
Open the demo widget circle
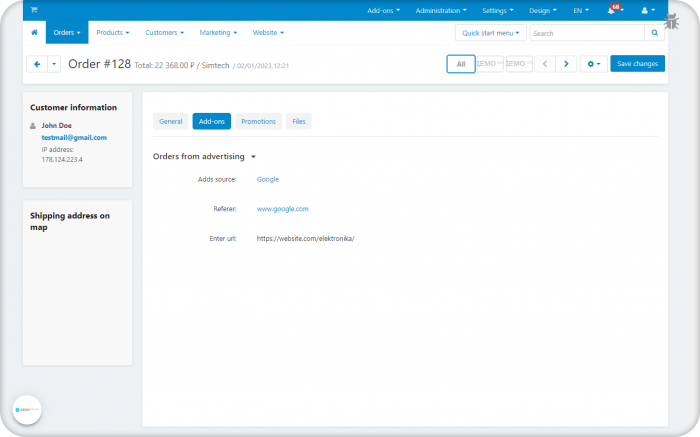point(27,410)
